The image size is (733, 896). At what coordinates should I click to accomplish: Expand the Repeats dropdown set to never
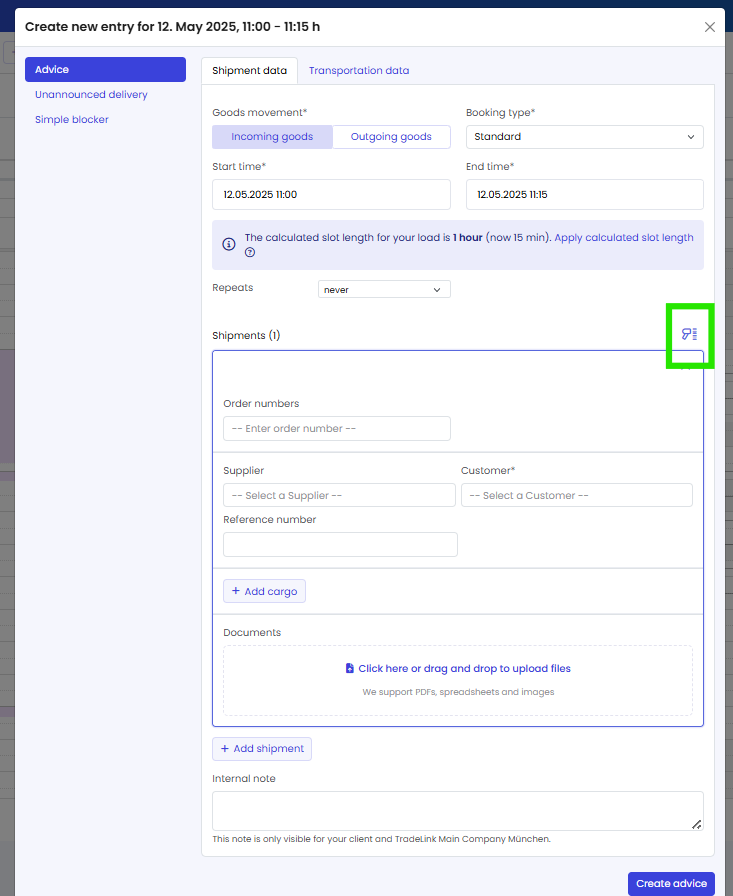point(384,289)
